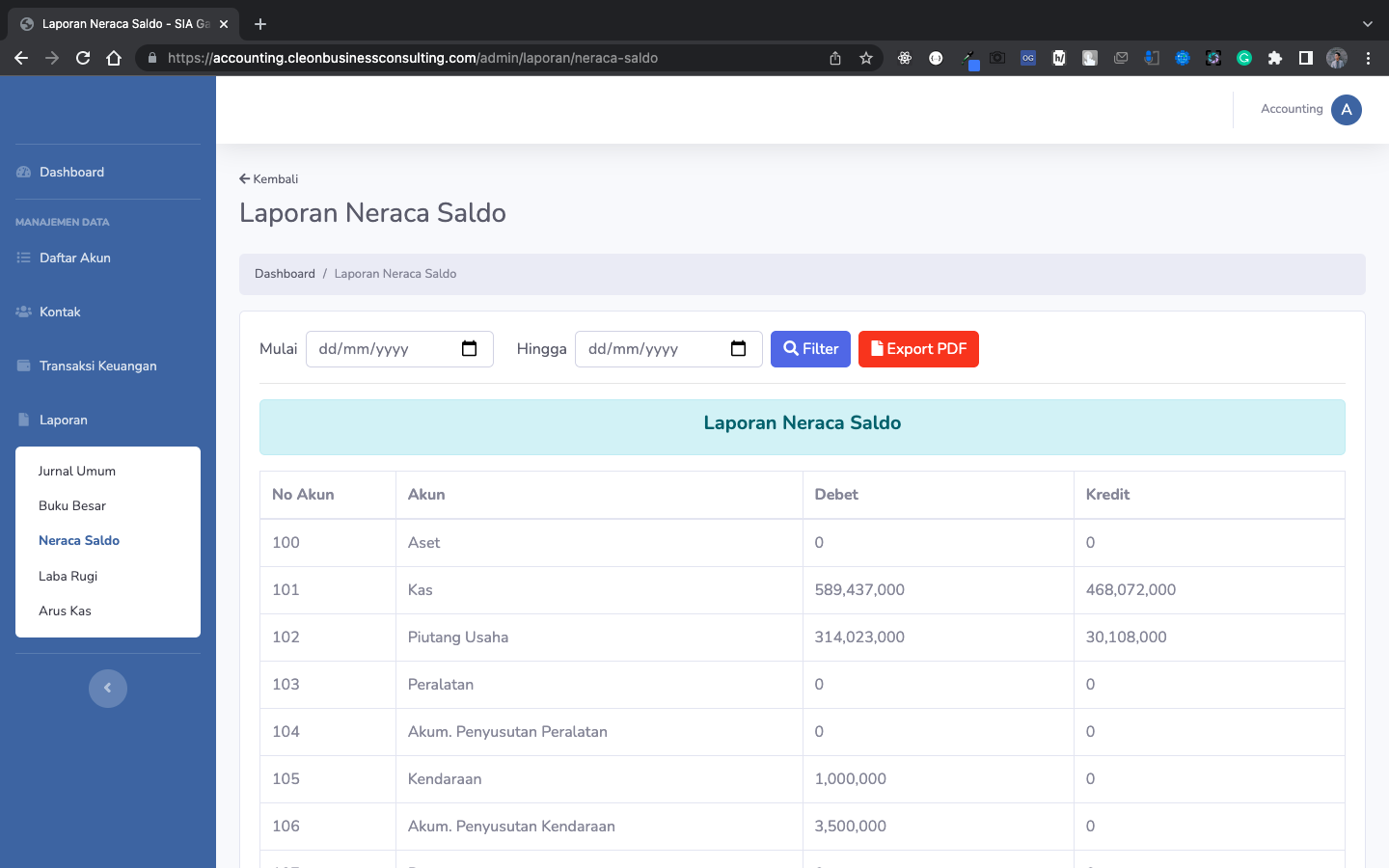The height and width of the screenshot is (868, 1389).
Task: Open the OG preview extension
Action: pyautogui.click(x=1028, y=58)
